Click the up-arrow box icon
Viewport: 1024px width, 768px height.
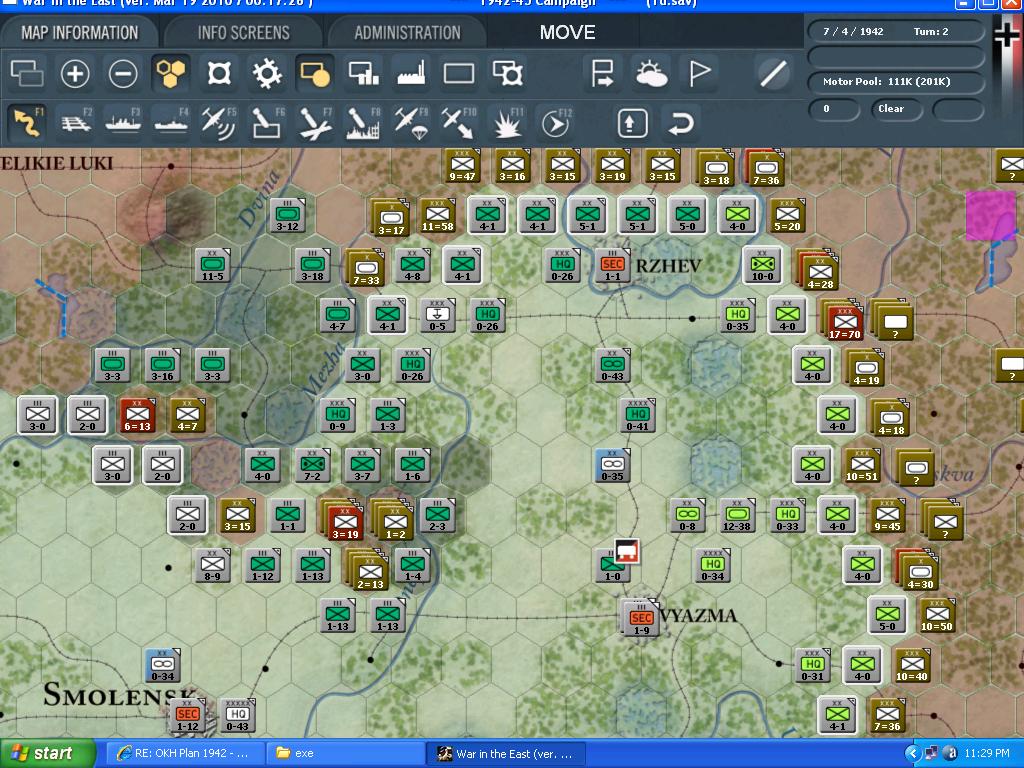coord(631,122)
